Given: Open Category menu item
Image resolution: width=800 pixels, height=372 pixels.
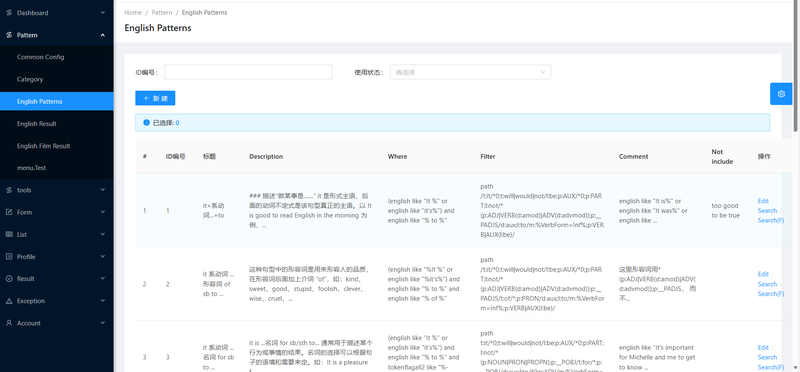Looking at the screenshot, I should [x=57, y=79].
